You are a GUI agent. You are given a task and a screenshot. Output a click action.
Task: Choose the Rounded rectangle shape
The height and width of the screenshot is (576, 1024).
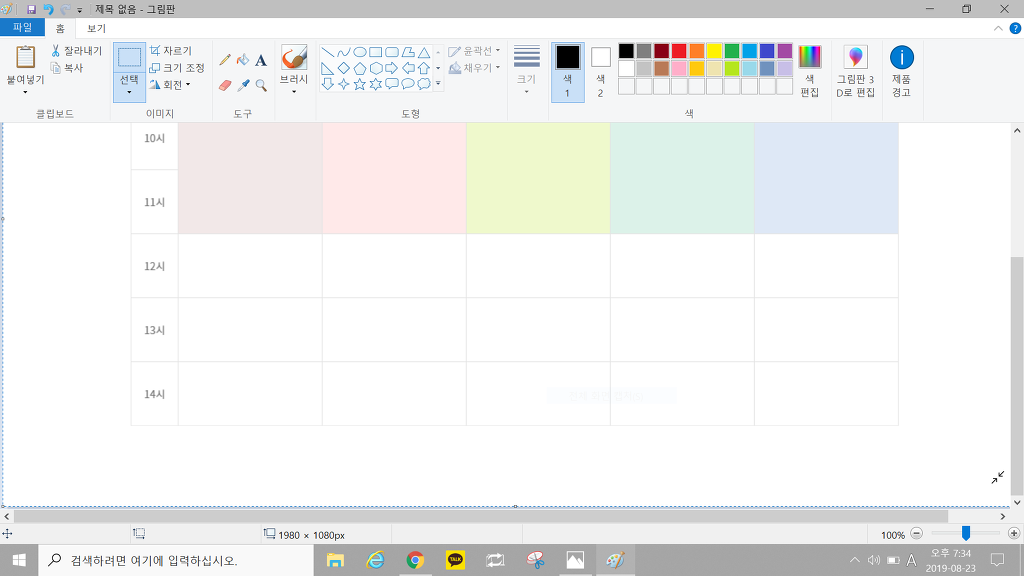click(x=392, y=52)
